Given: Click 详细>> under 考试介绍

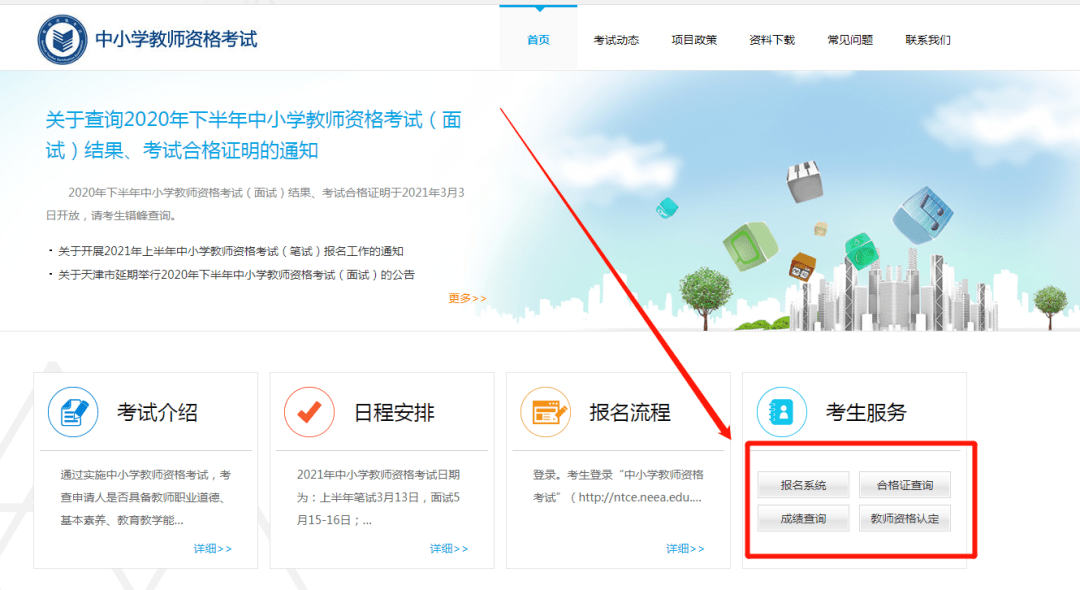Looking at the screenshot, I should point(212,548).
